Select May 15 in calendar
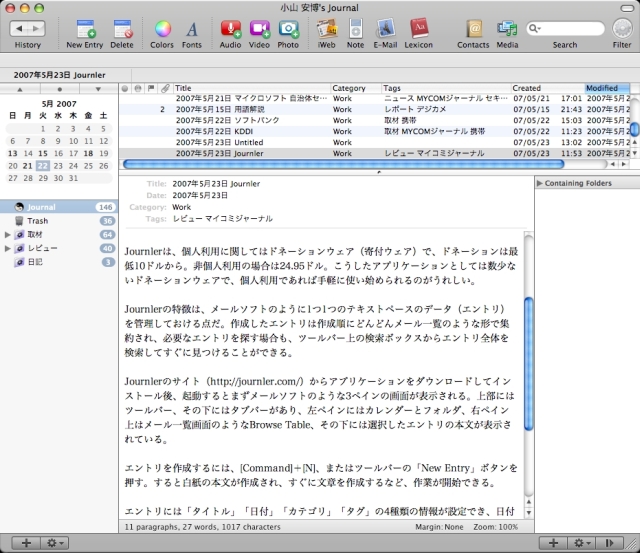This screenshot has height=553, width=640. [x=43, y=153]
